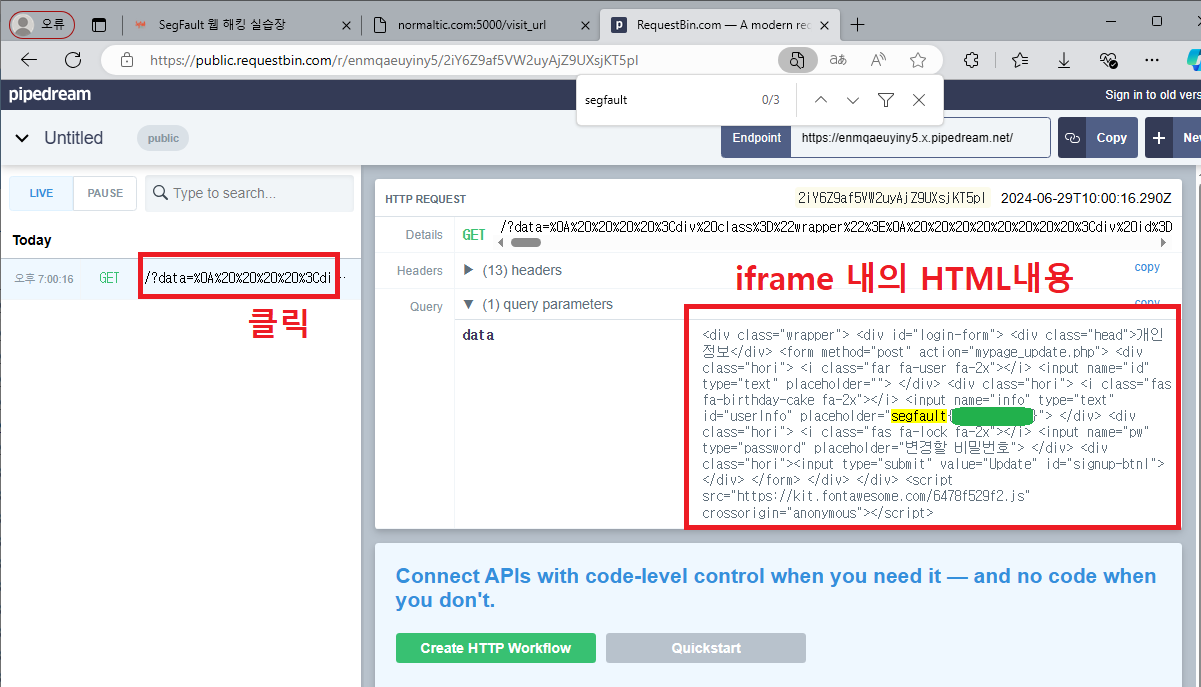This screenshot has width=1201, height=687.
Task: Click the Type to search field
Action: [x=248, y=192]
